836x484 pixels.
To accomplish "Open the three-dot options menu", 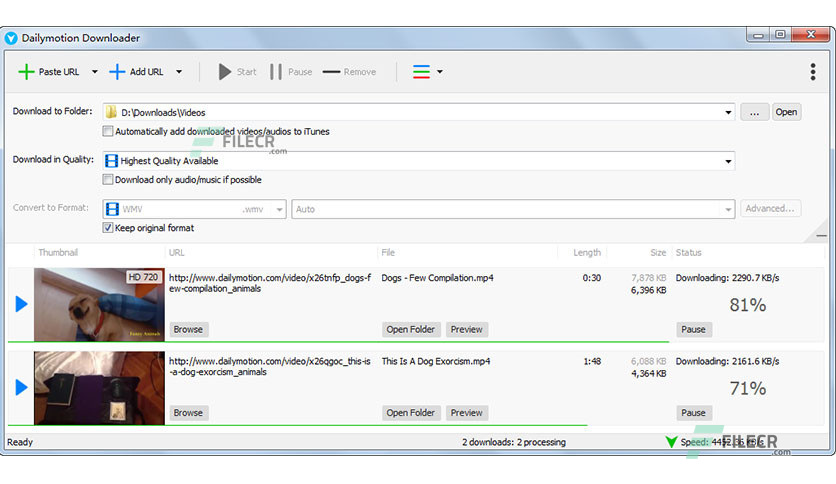I will pos(813,71).
